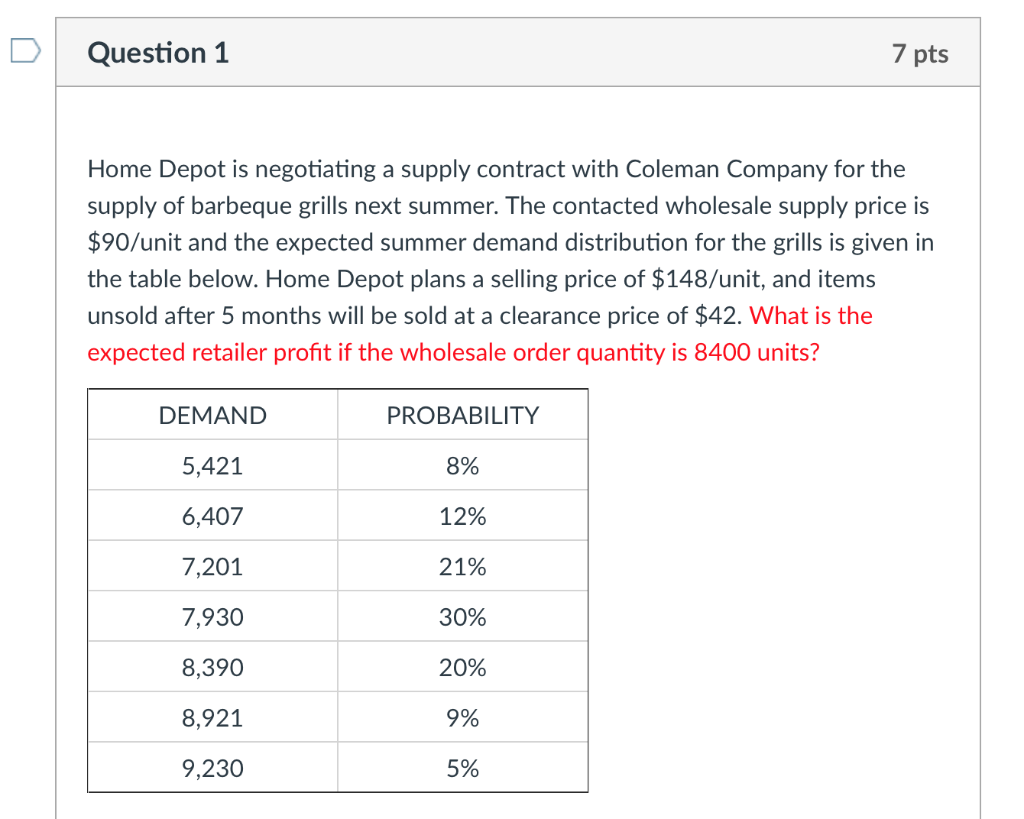Select the demand value 6,407
The width and height of the screenshot is (1024, 819).
pos(212,516)
